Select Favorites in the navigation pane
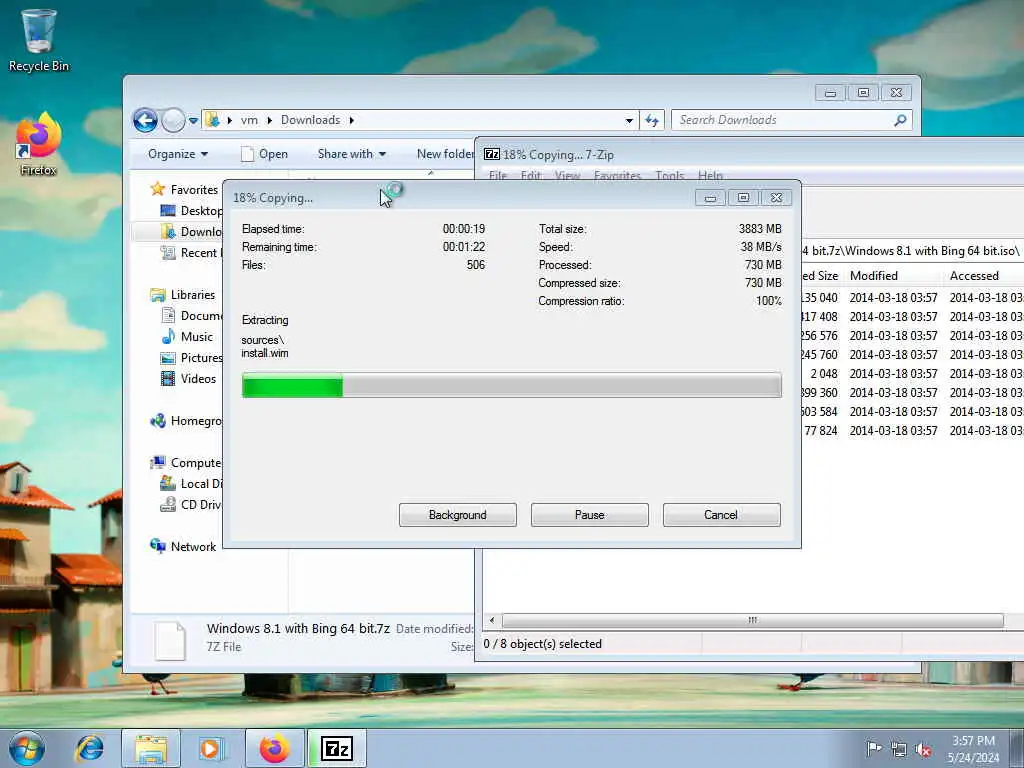1024x768 pixels. pyautogui.click(x=184, y=189)
